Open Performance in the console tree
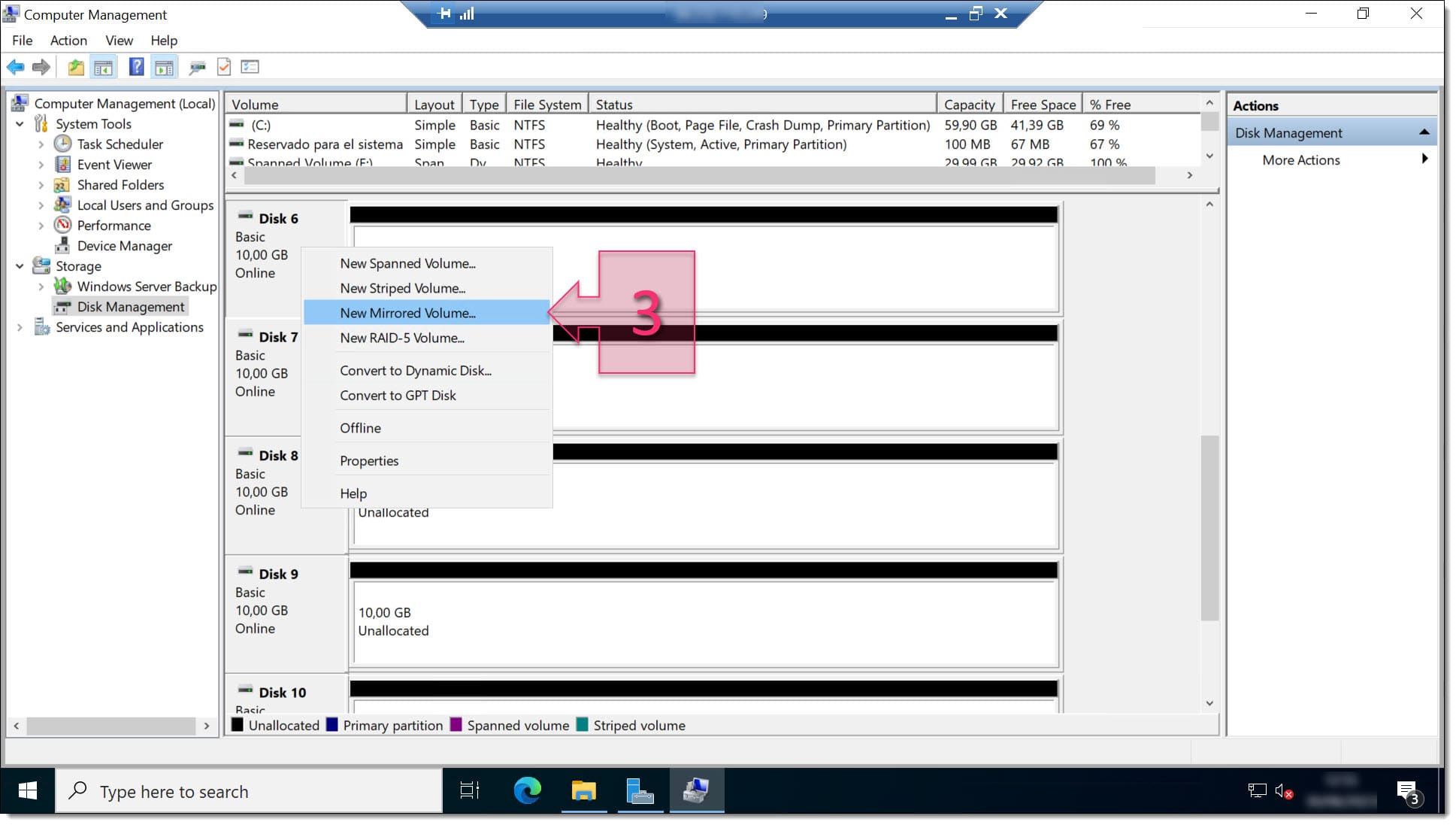This screenshot has width=1456, height=825. coord(114,225)
